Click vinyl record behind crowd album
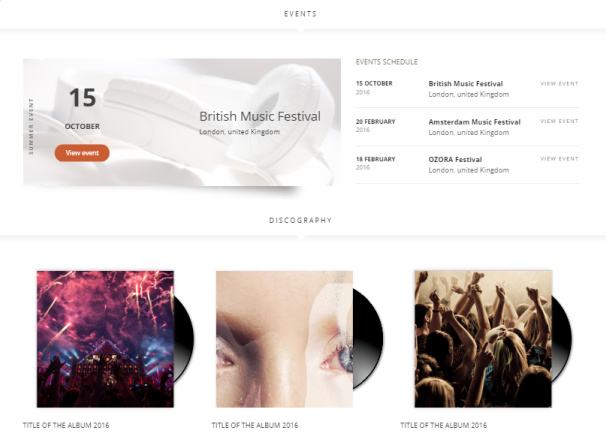 point(561,339)
